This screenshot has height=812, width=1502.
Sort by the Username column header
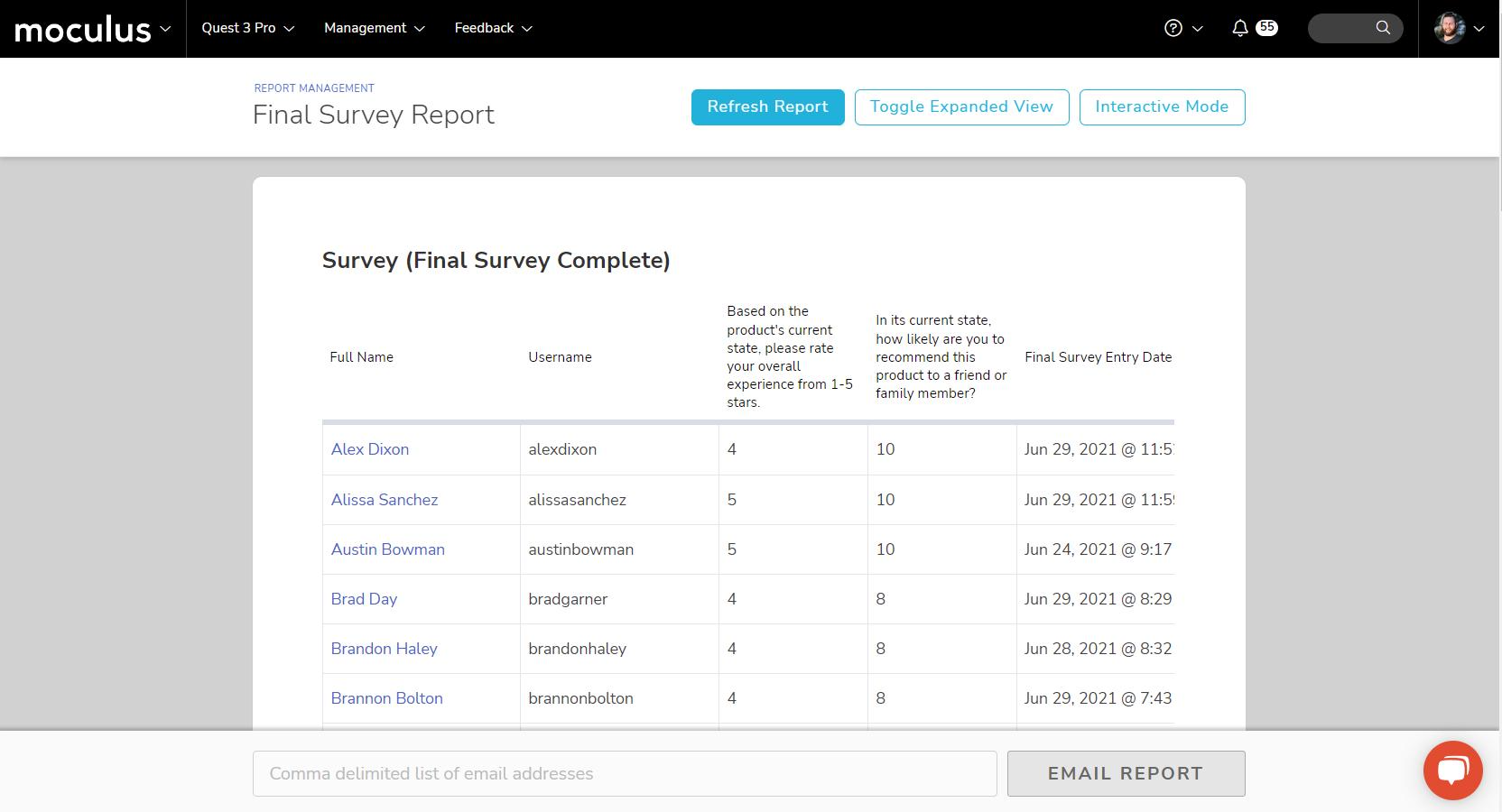[x=560, y=357]
